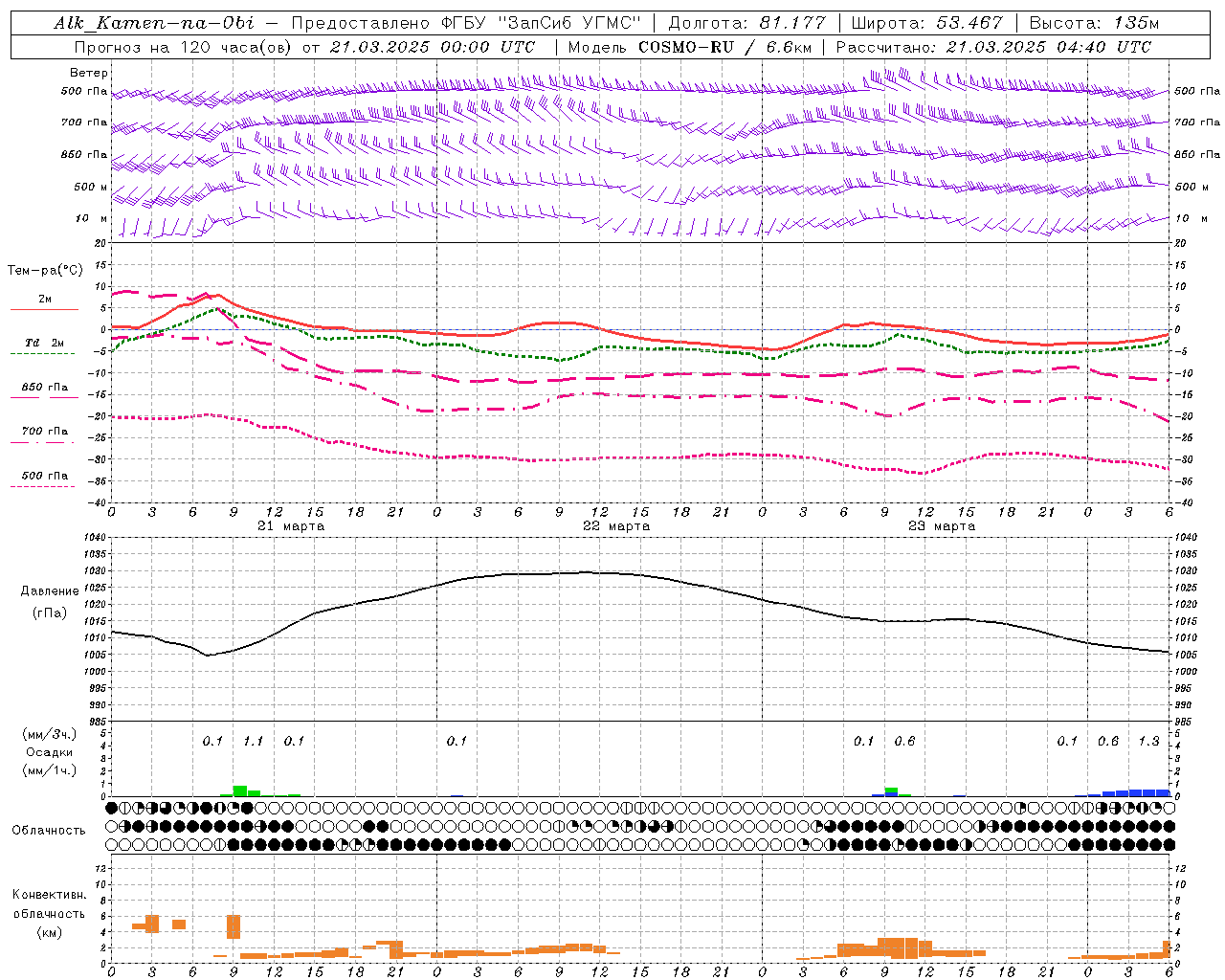
Task: Select the latitude value Широта: 53.467
Action: click(x=926, y=23)
